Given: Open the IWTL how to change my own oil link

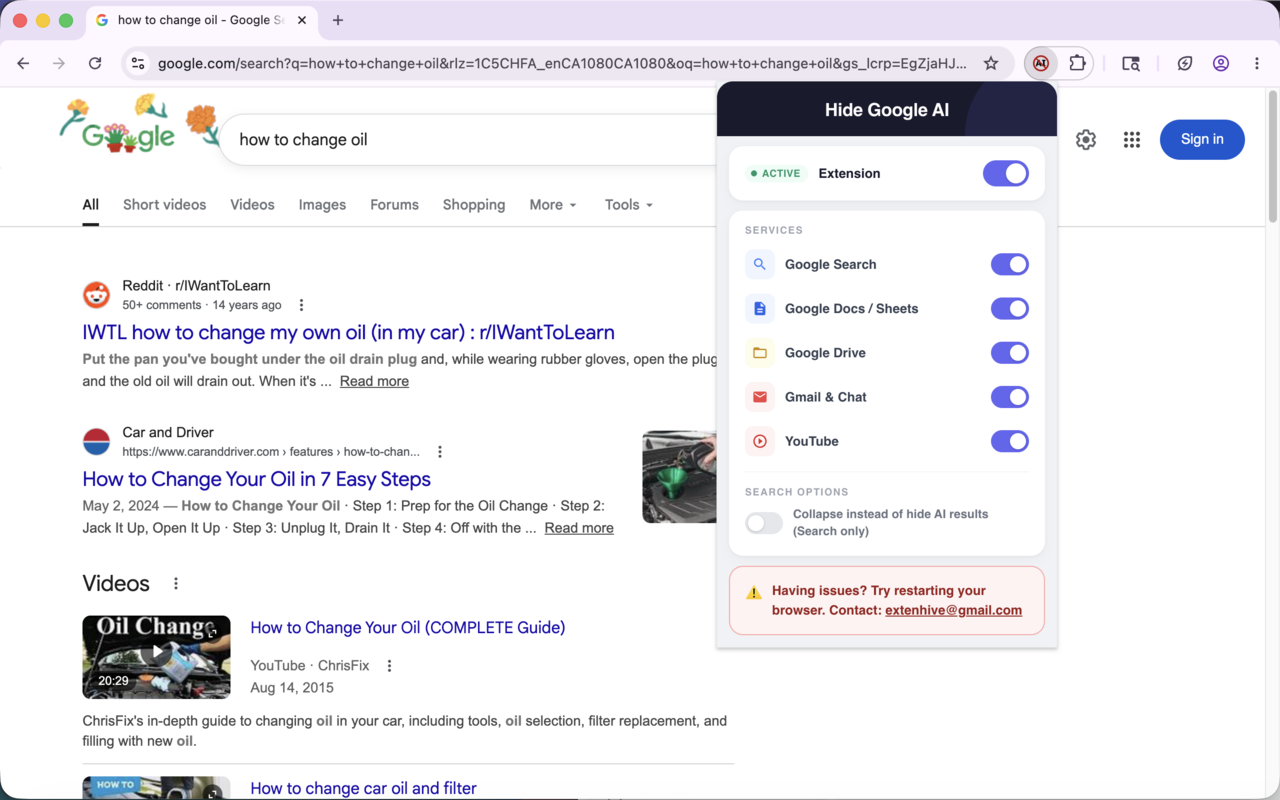Looking at the screenshot, I should click(x=348, y=333).
